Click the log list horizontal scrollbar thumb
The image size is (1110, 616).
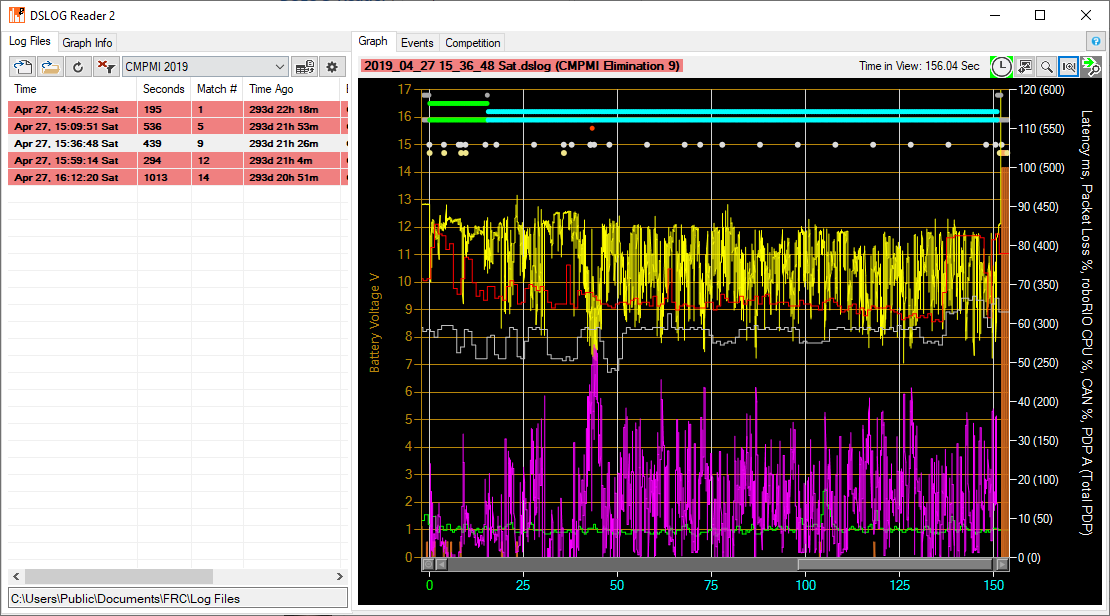tap(118, 577)
